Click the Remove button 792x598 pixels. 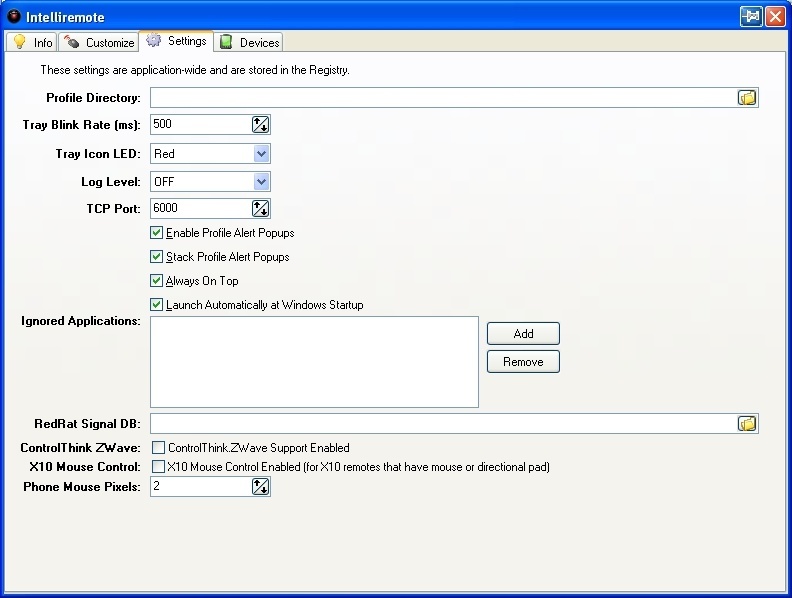click(x=523, y=362)
